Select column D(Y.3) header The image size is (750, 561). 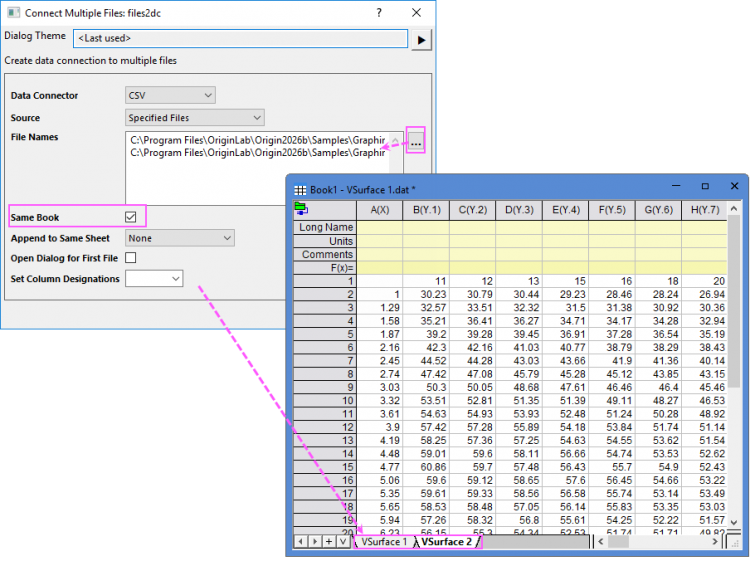[x=519, y=210]
